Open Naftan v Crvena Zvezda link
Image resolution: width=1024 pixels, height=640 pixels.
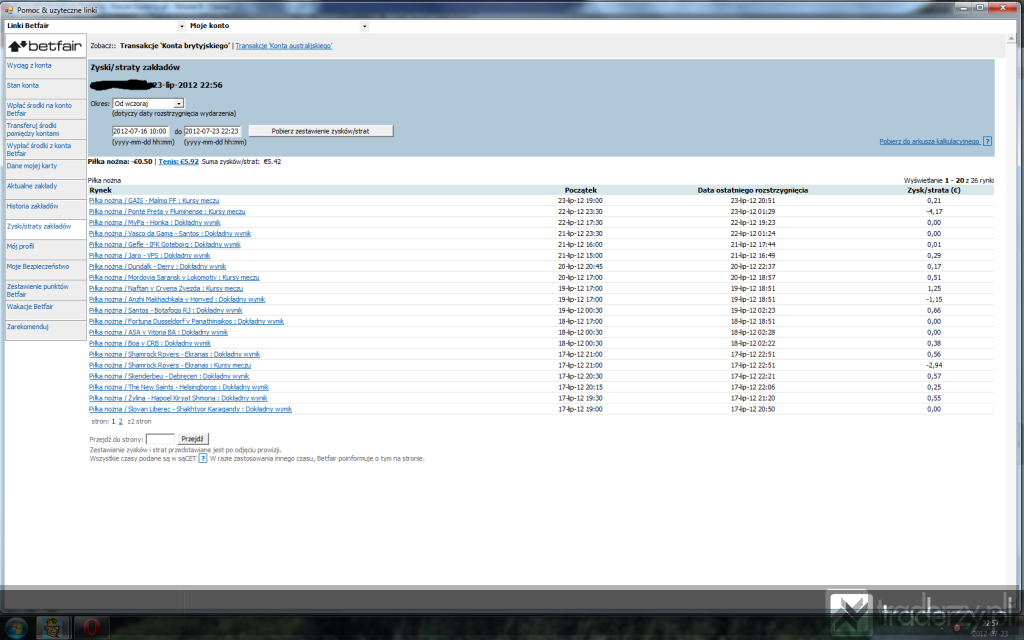tap(166, 289)
